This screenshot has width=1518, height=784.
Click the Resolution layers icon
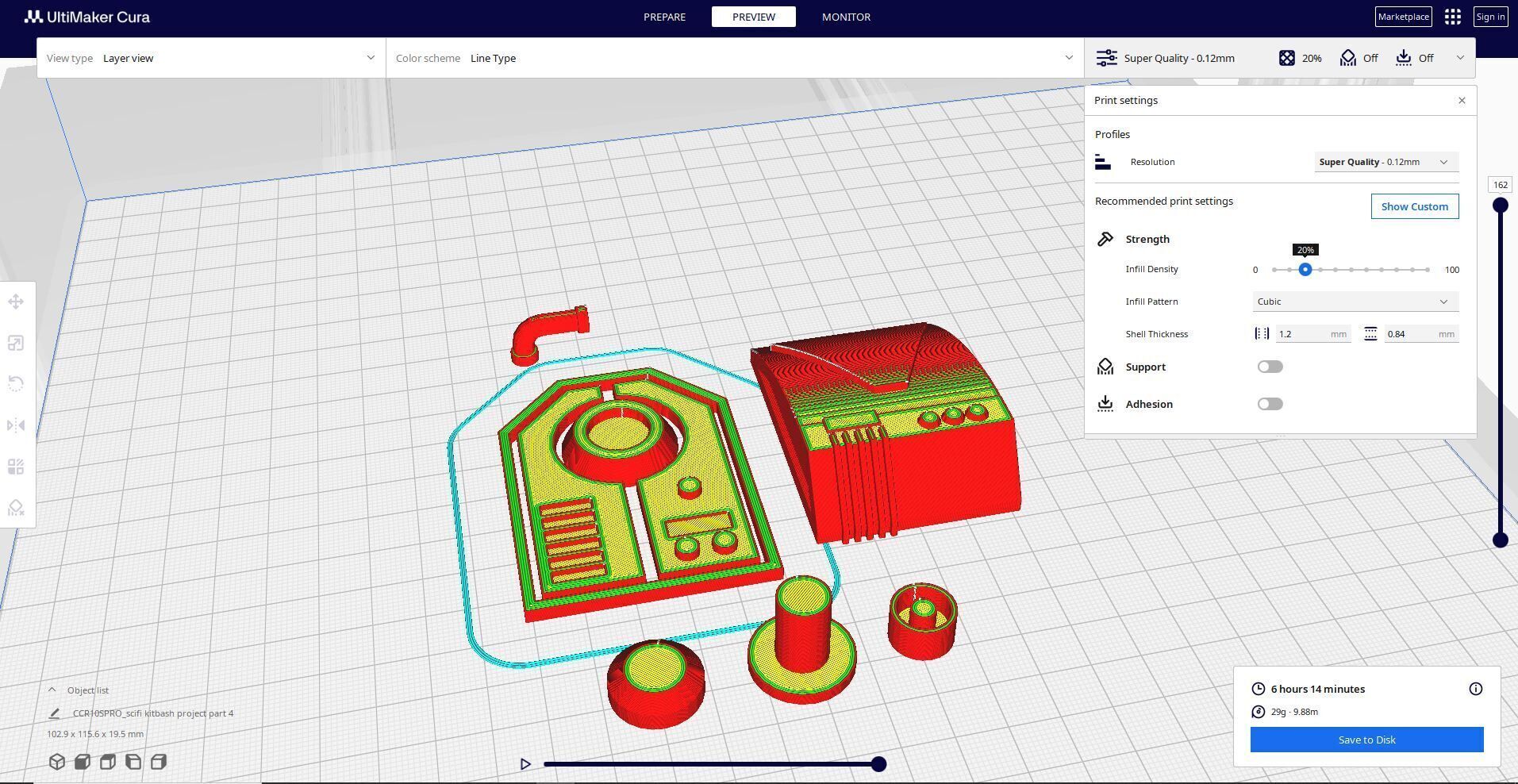point(1102,162)
